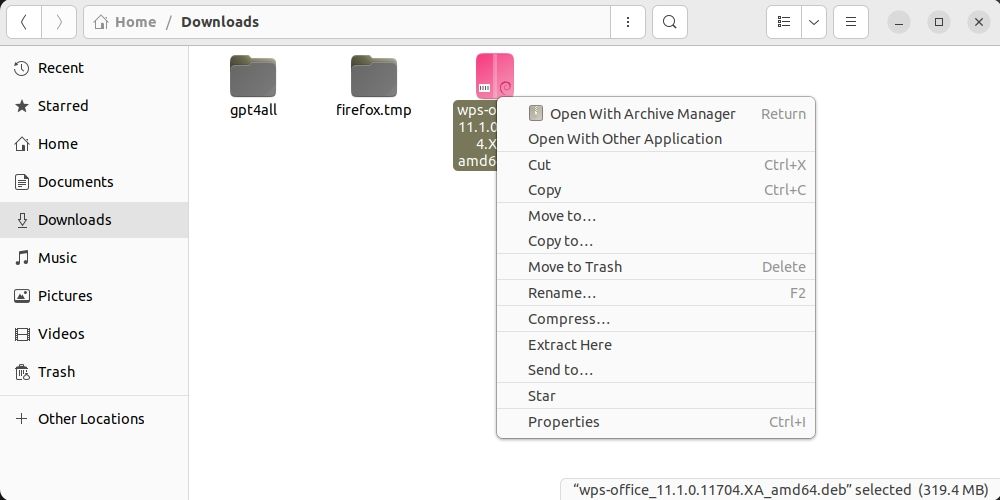This screenshot has width=1000, height=500.
Task: Select Rename… in the context menu
Action: (562, 293)
